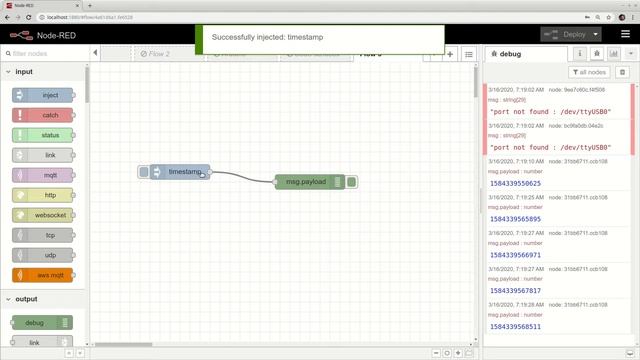Viewport: 640px width, 360px height.
Task: Select the msg.payload debug node on the canvas
Action: (310, 182)
